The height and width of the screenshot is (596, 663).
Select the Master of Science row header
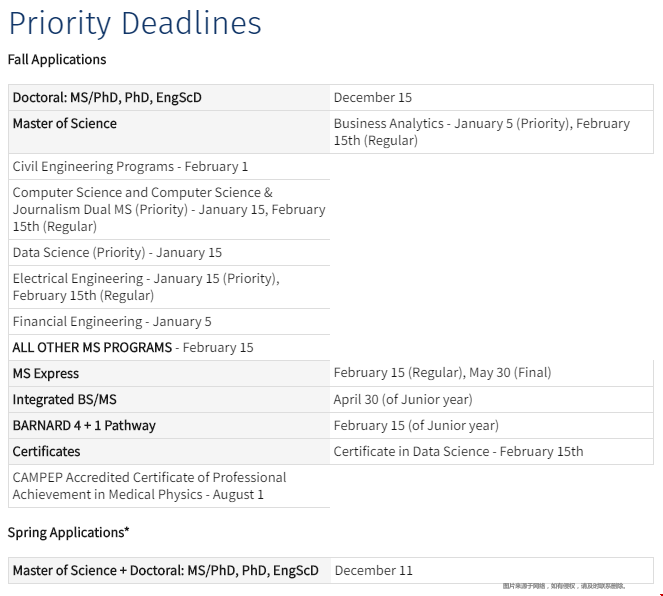169,132
